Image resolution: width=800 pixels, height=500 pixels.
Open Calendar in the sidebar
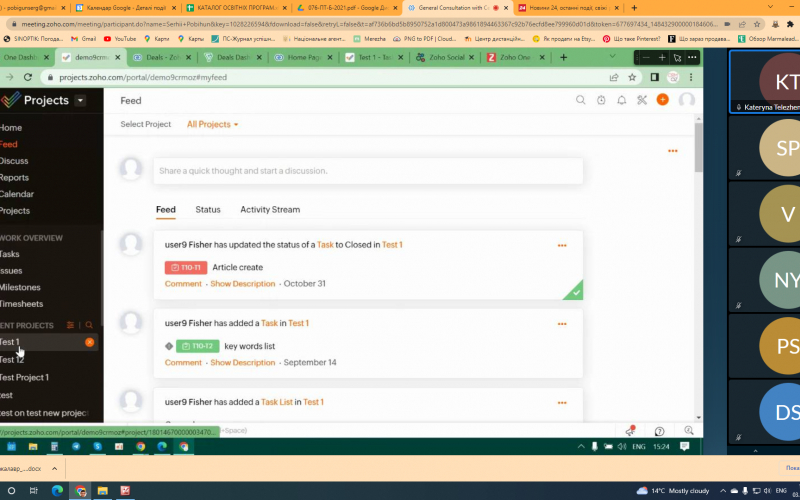(16, 194)
